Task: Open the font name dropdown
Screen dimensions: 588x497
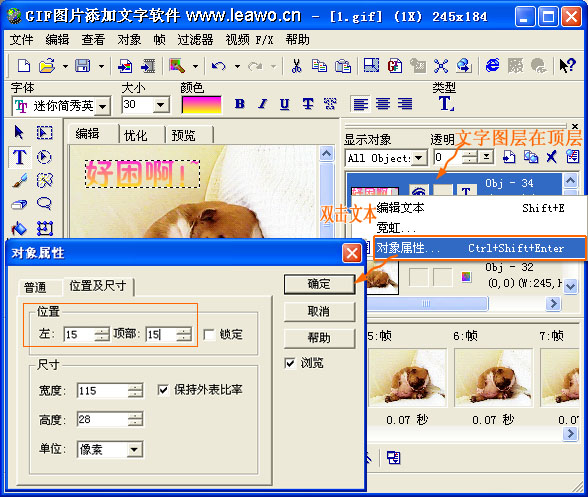Action: [x=102, y=107]
